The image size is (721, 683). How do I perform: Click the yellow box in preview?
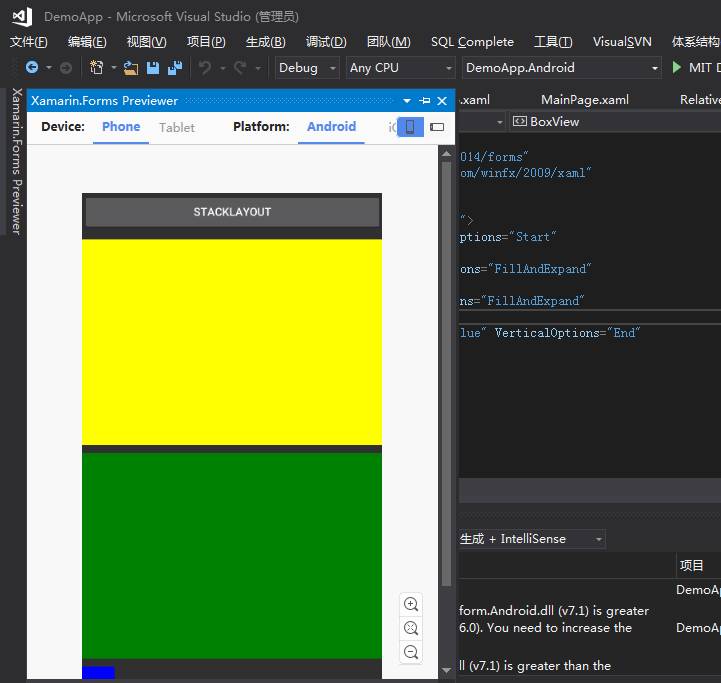tap(232, 342)
